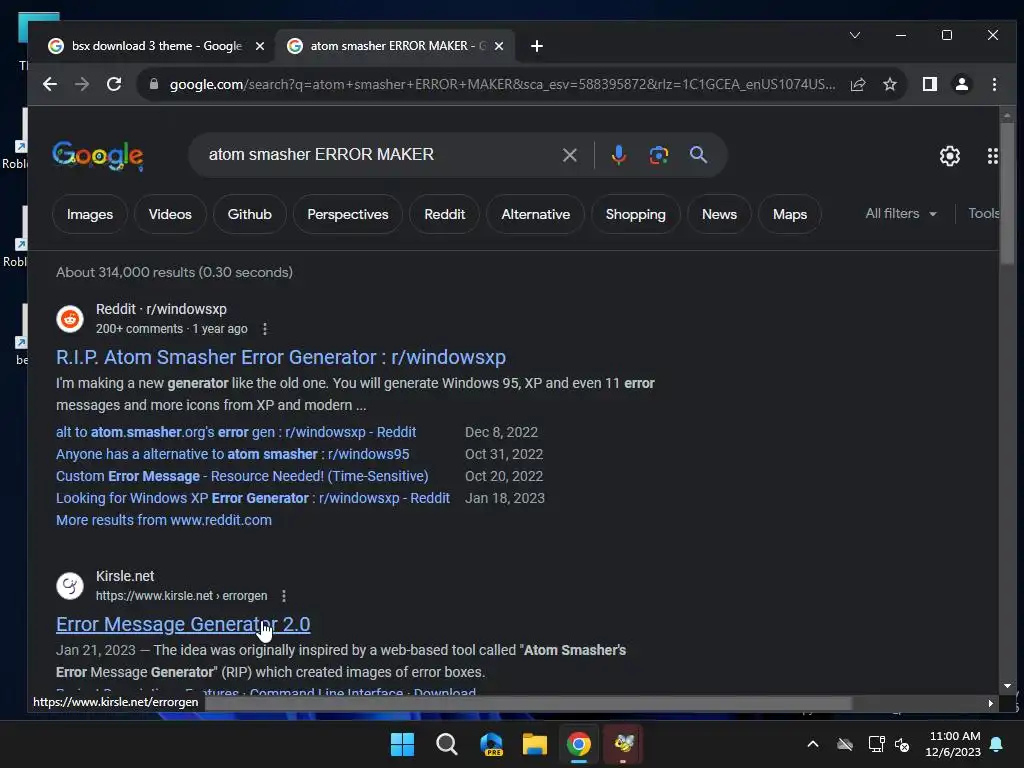Start voice search with microphone

tap(618, 155)
